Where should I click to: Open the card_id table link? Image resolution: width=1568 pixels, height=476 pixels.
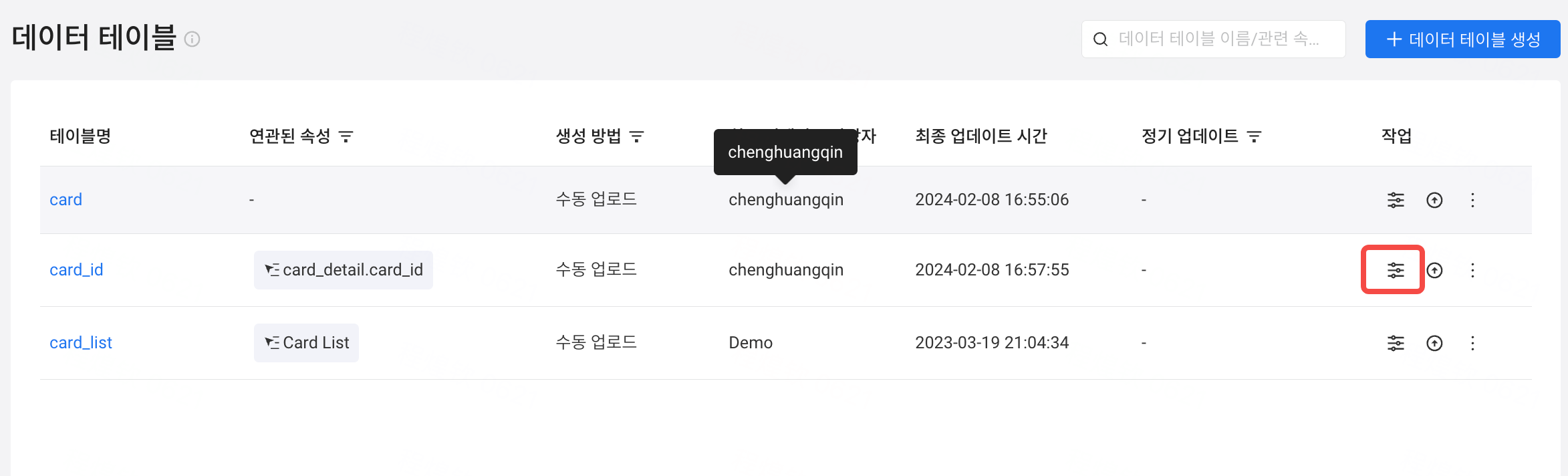76,270
